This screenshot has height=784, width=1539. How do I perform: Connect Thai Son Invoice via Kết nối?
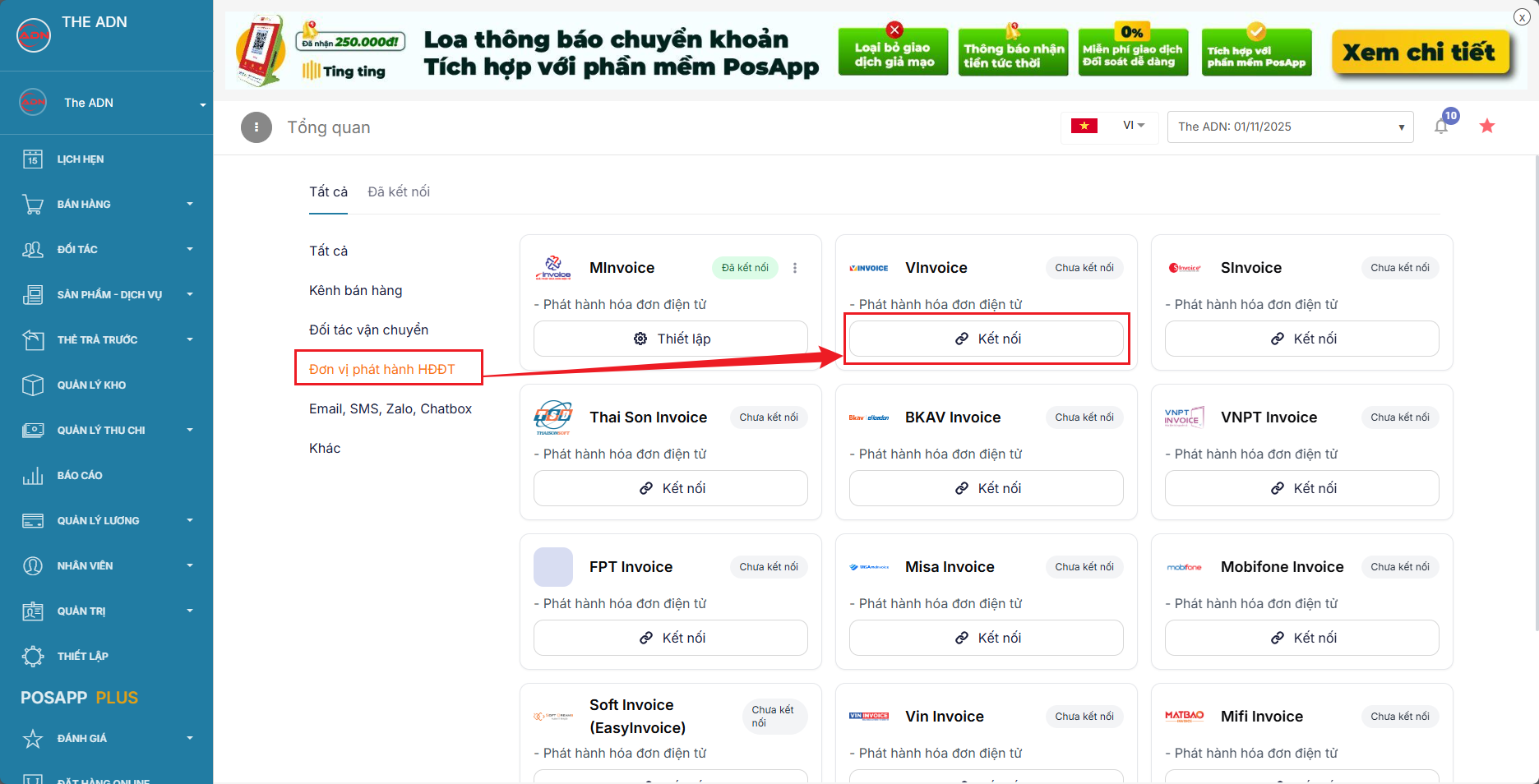pyautogui.click(x=671, y=488)
